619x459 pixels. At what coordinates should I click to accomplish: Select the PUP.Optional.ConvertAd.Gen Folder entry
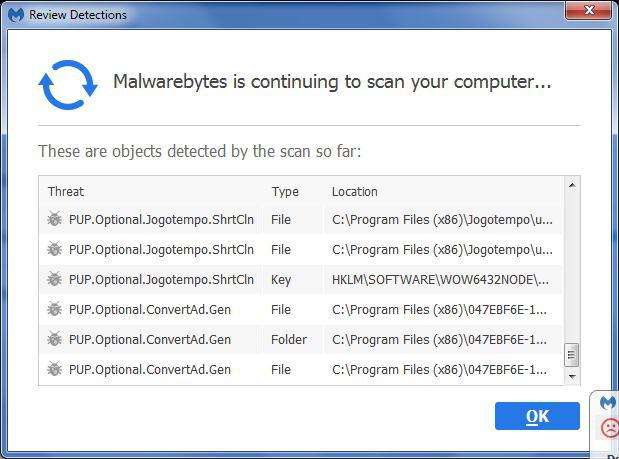(x=150, y=340)
